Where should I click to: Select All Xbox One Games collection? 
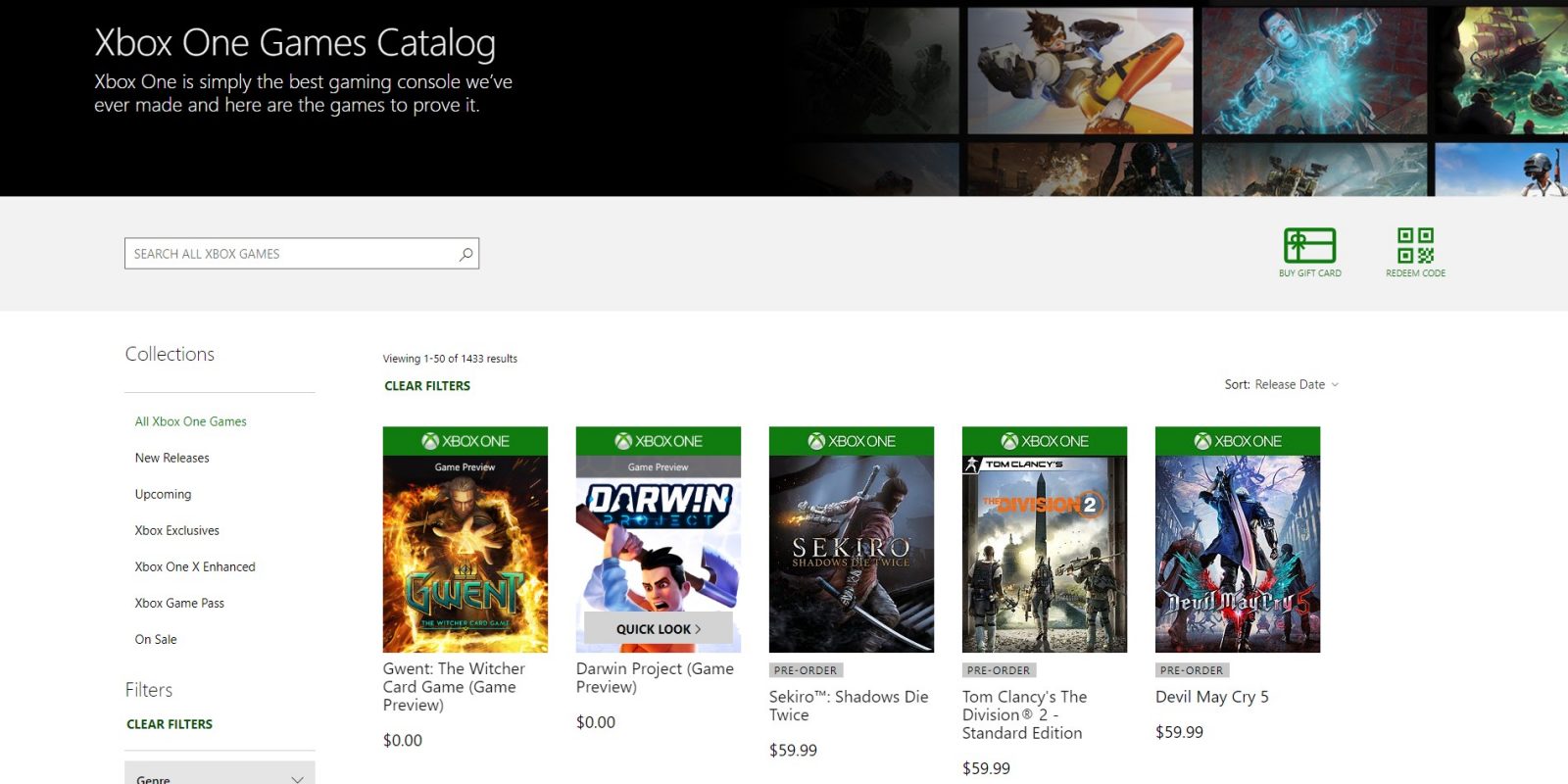[x=190, y=421]
